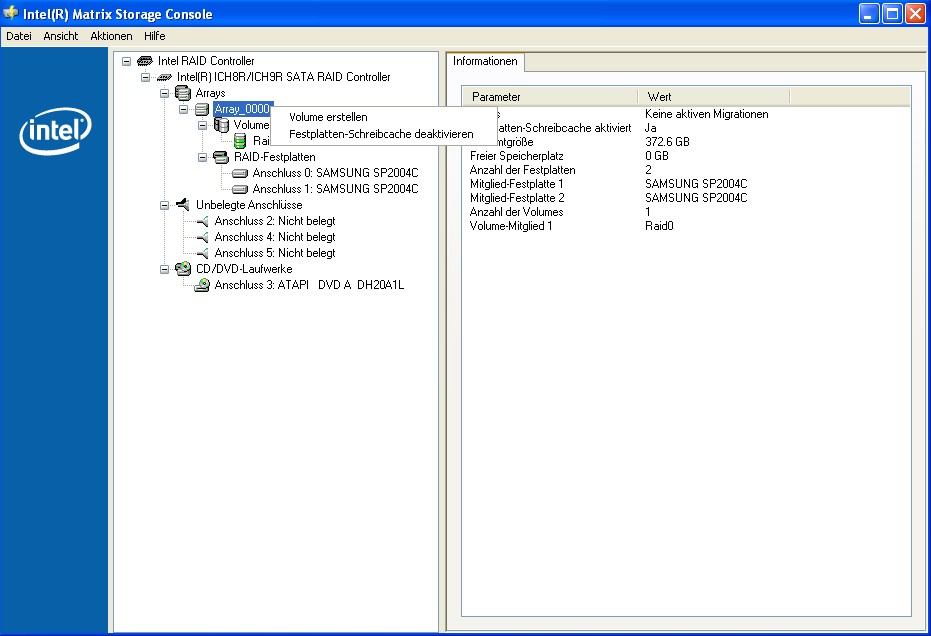Viewport: 931px width, 636px height.
Task: Click the Array_0000 disk icon
Action: [202, 109]
